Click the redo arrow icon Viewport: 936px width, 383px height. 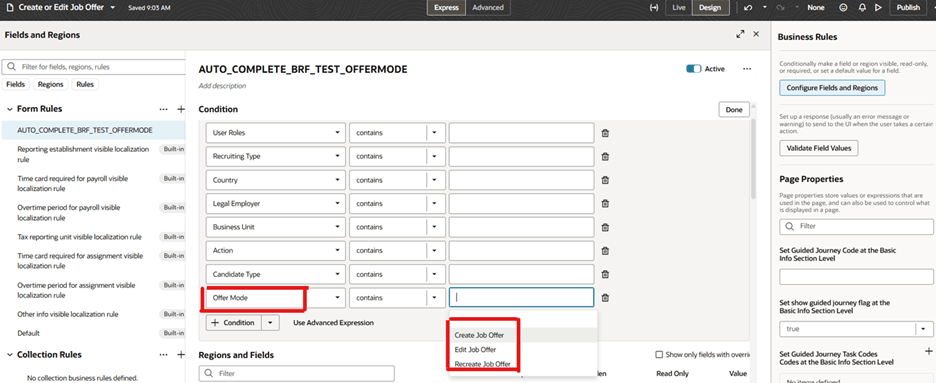click(781, 8)
